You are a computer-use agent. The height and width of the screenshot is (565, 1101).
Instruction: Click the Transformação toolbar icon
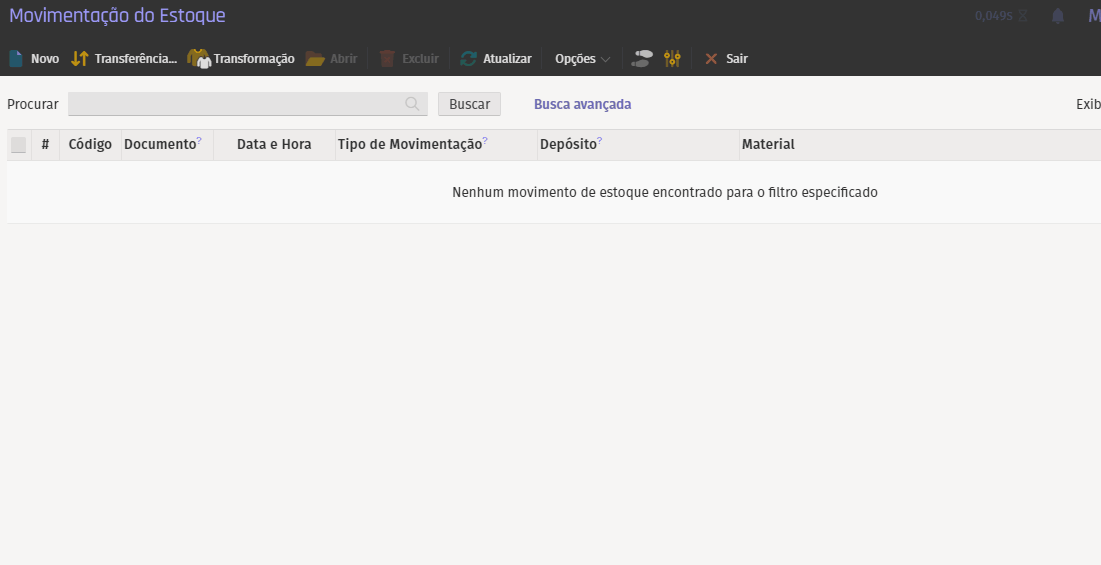click(199, 59)
